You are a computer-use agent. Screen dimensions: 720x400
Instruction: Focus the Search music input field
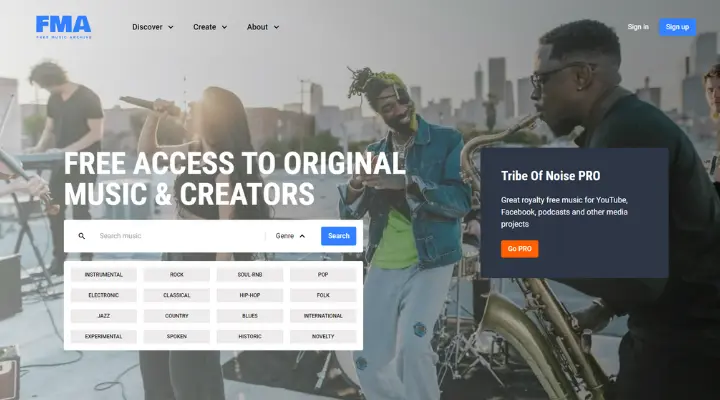179,236
